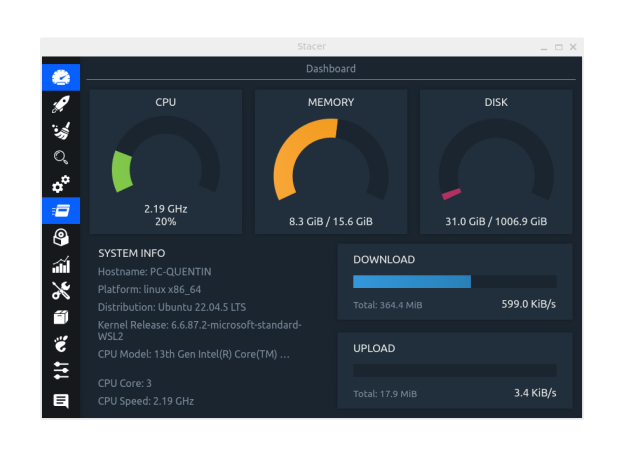The width and height of the screenshot is (624, 458).
Task: Open Gnome Settings footprint icon
Action: point(61,344)
